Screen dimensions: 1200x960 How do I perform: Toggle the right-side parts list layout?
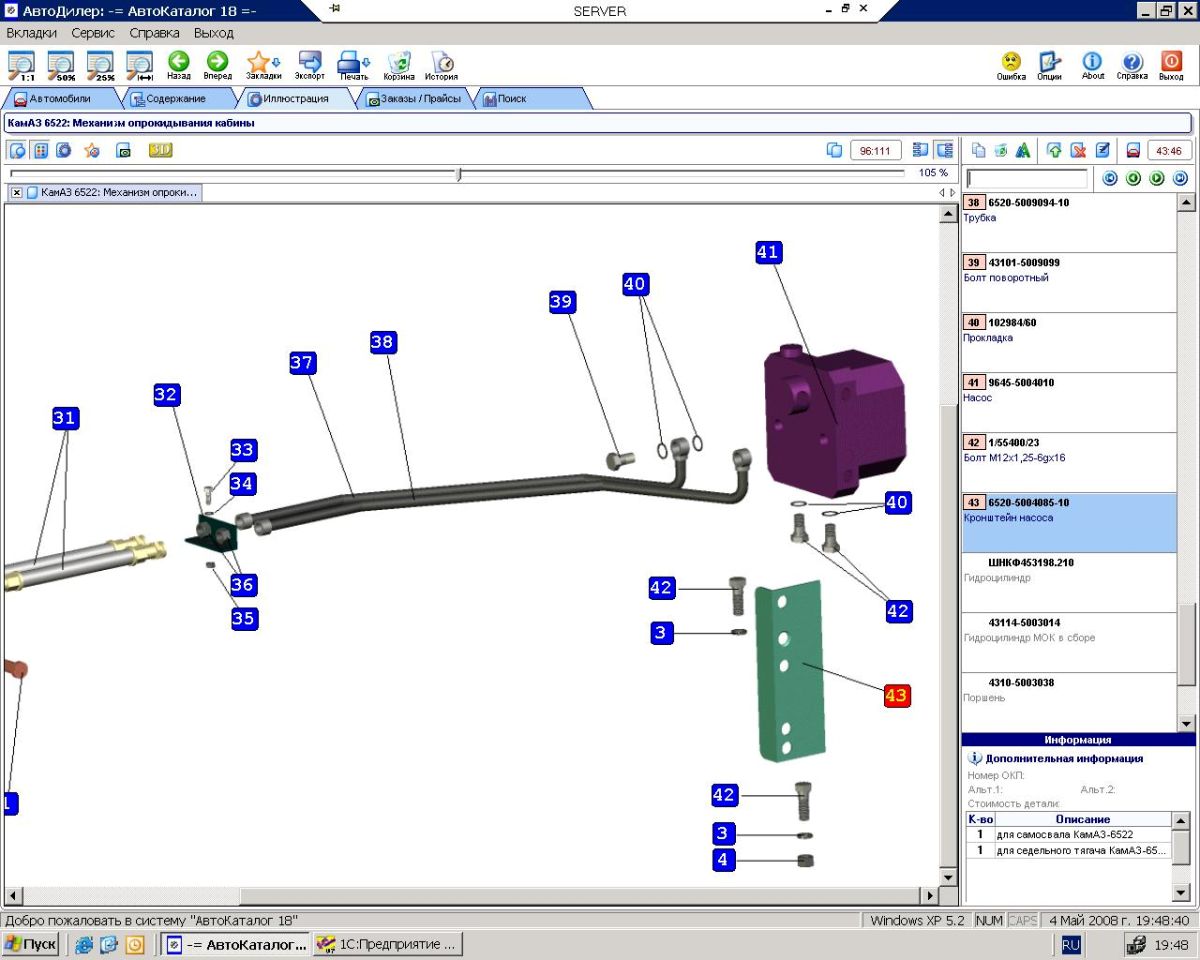pos(944,150)
